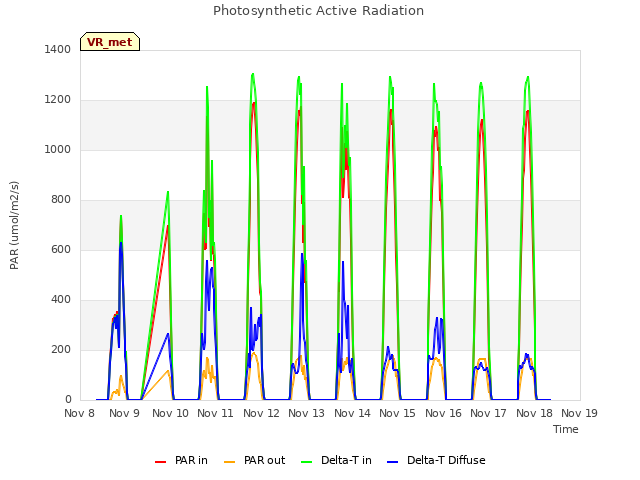This screenshot has width=640, height=480.
Task: Click the Nov 11 x-axis tick label
Action: coord(215,413)
